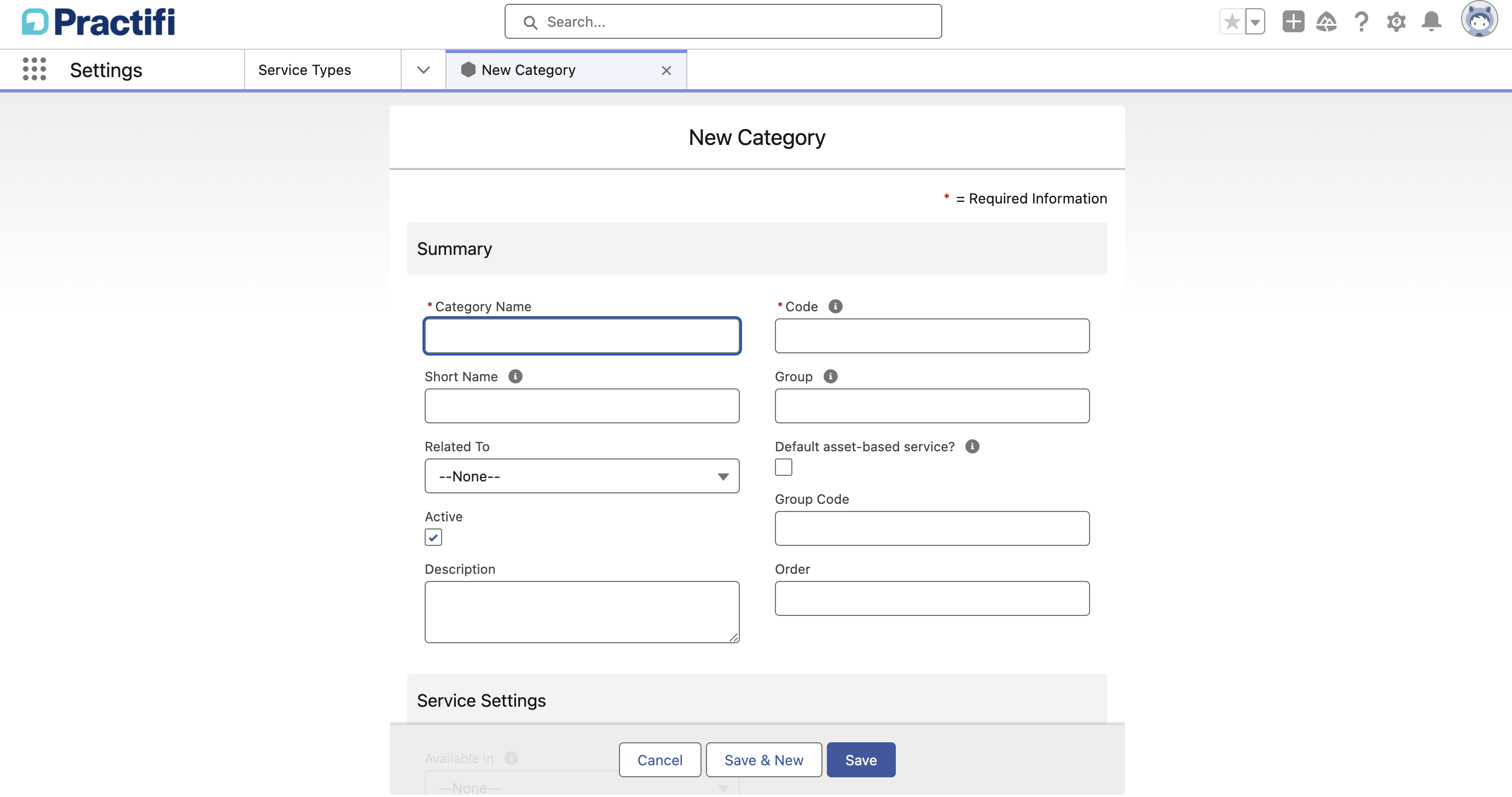
Task: Toggle the Active checkbox
Action: click(433, 537)
